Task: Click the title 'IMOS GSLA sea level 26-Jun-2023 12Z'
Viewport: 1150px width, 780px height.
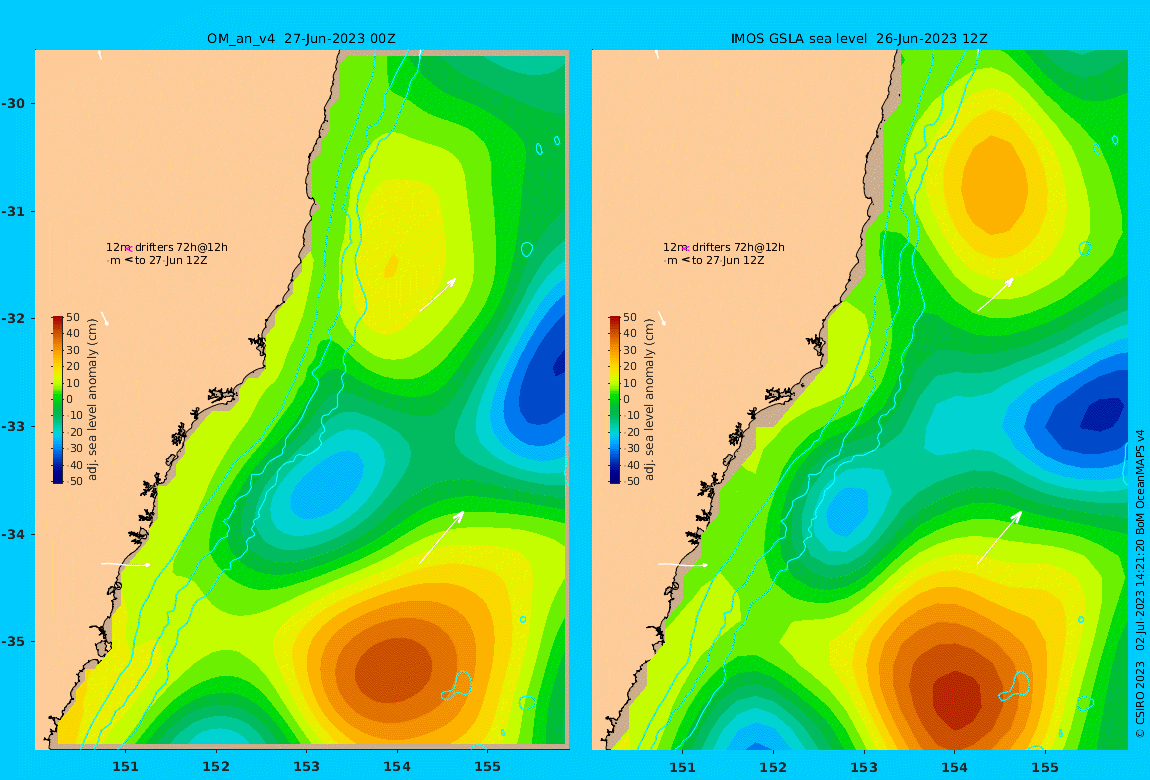Action: pos(859,39)
